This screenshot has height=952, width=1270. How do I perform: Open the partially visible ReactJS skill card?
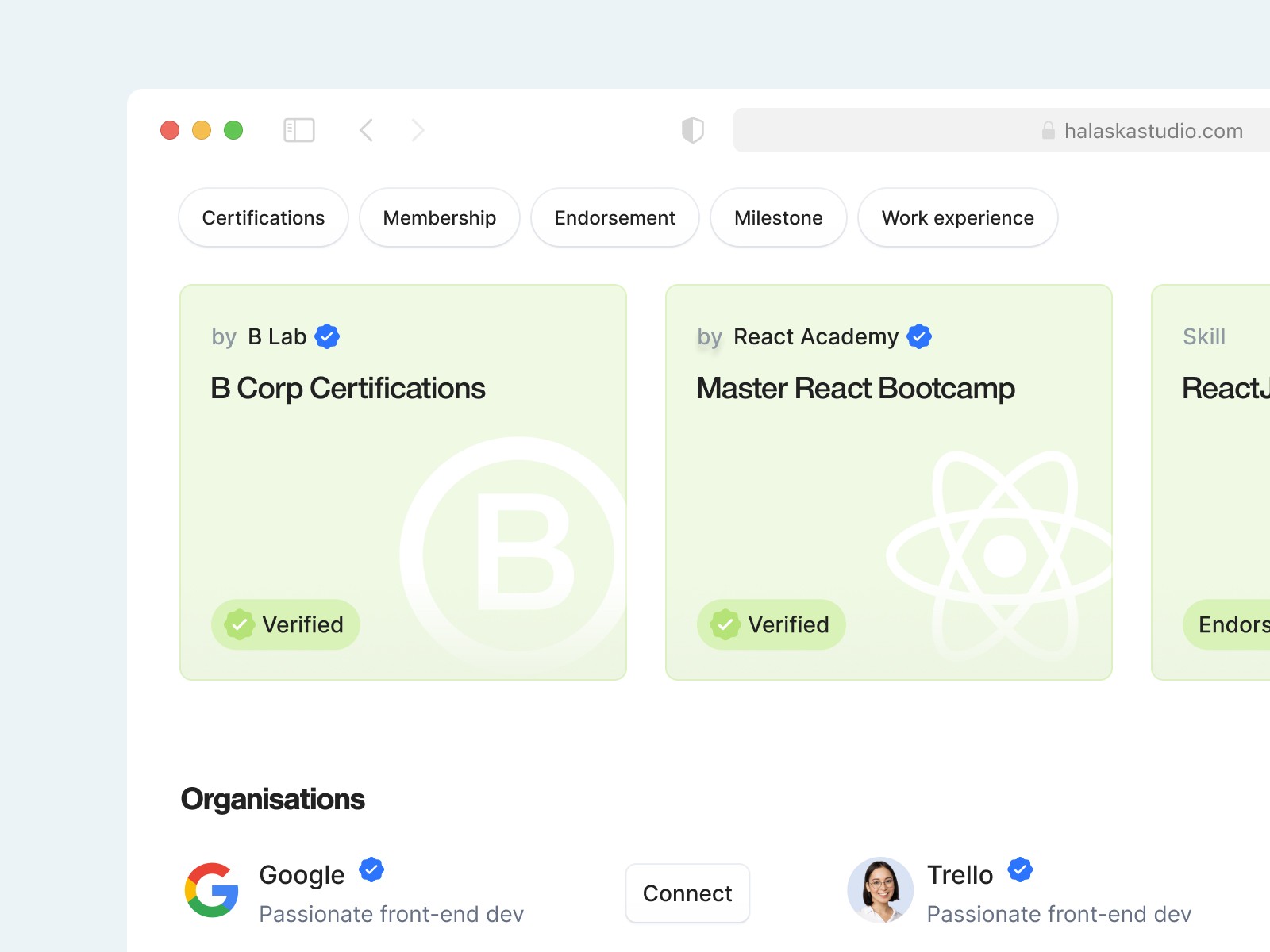1211,482
